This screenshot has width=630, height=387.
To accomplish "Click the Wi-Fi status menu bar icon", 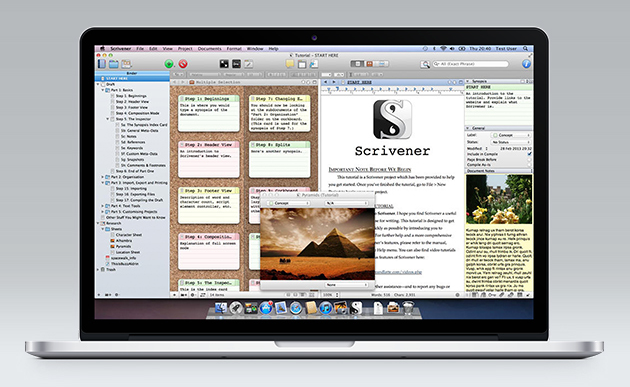I will click(x=443, y=48).
